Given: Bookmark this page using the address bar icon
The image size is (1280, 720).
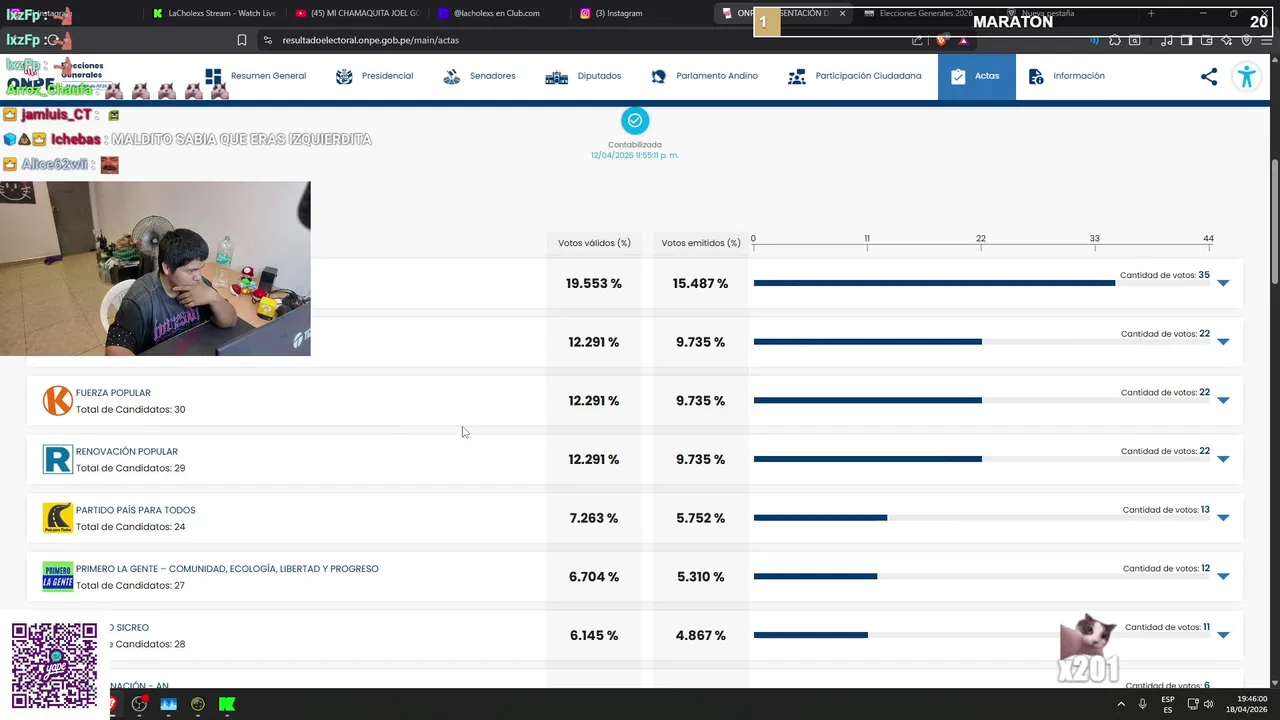Looking at the screenshot, I should [242, 40].
